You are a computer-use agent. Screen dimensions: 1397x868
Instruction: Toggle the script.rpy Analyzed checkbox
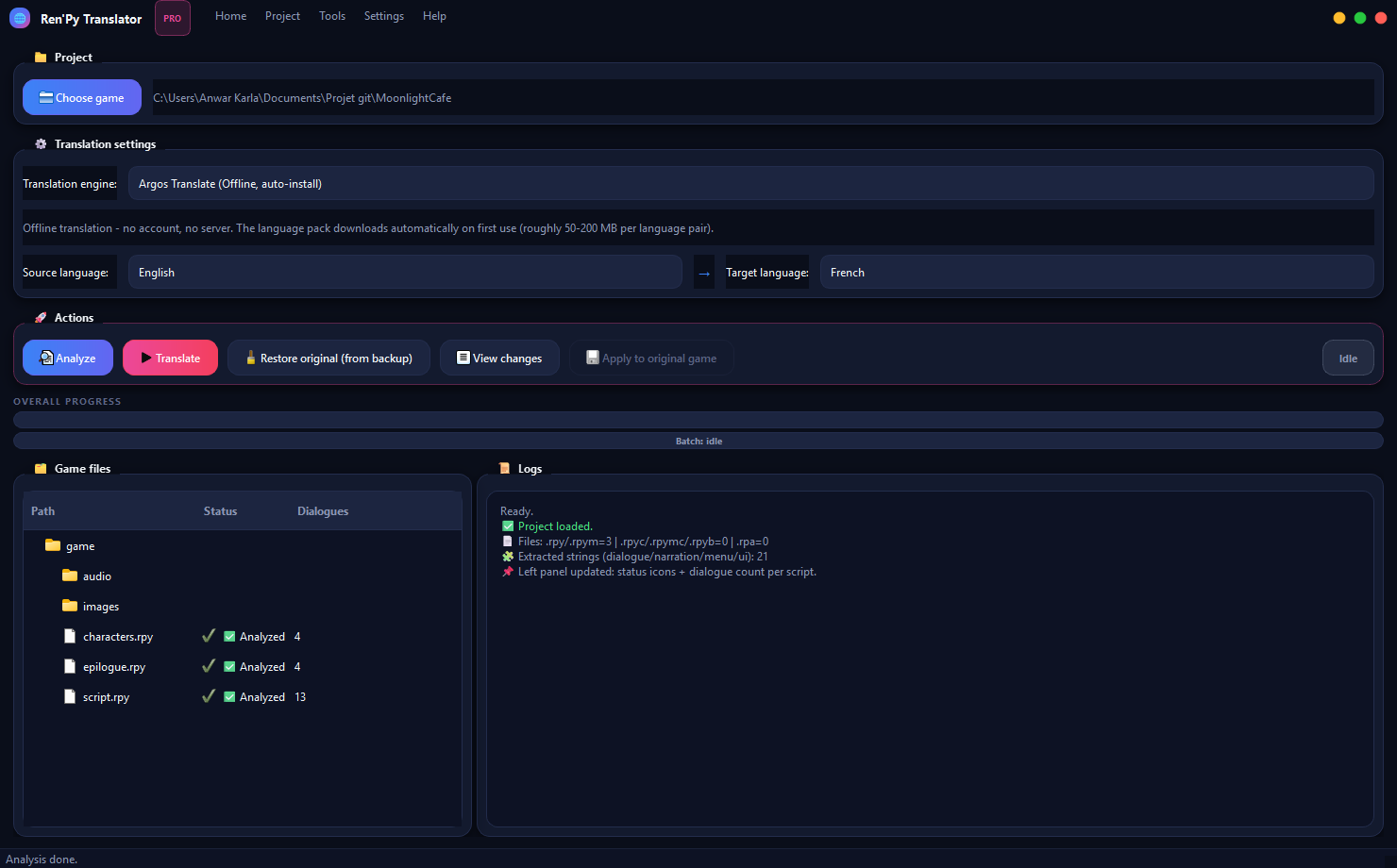pyautogui.click(x=229, y=697)
